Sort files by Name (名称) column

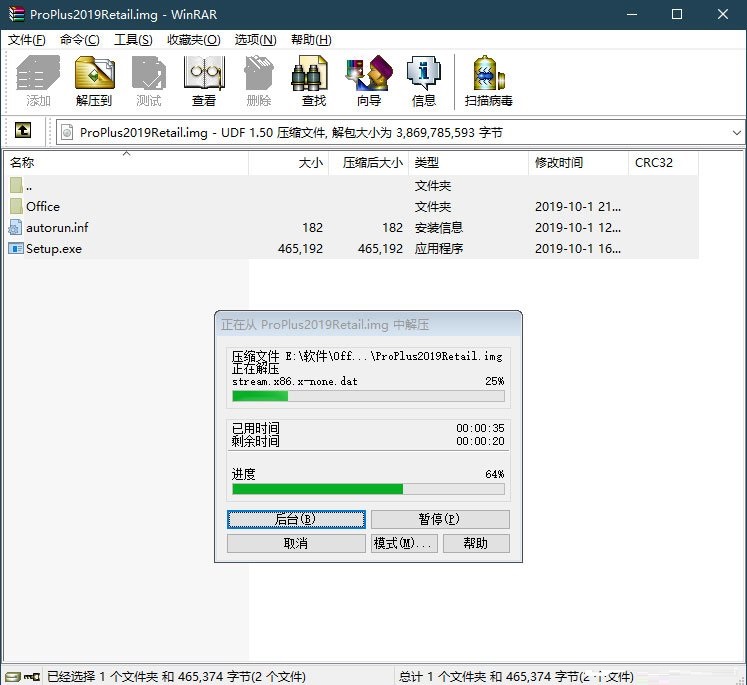click(126, 163)
